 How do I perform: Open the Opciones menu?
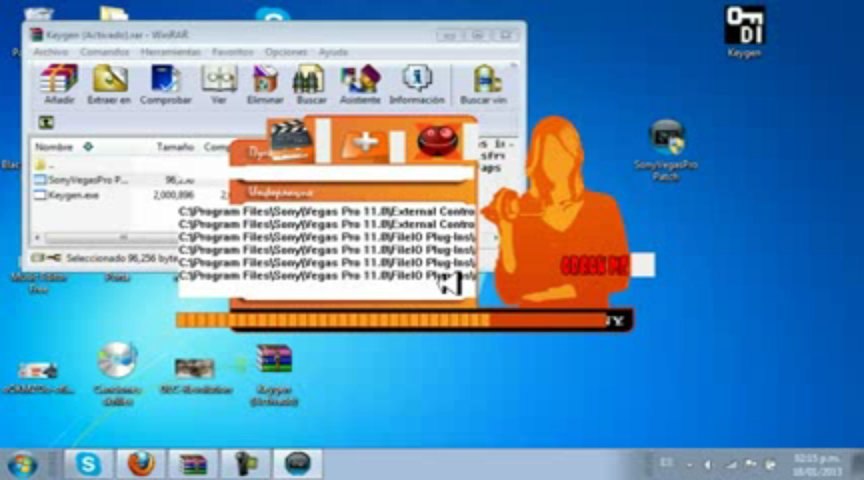(286, 52)
